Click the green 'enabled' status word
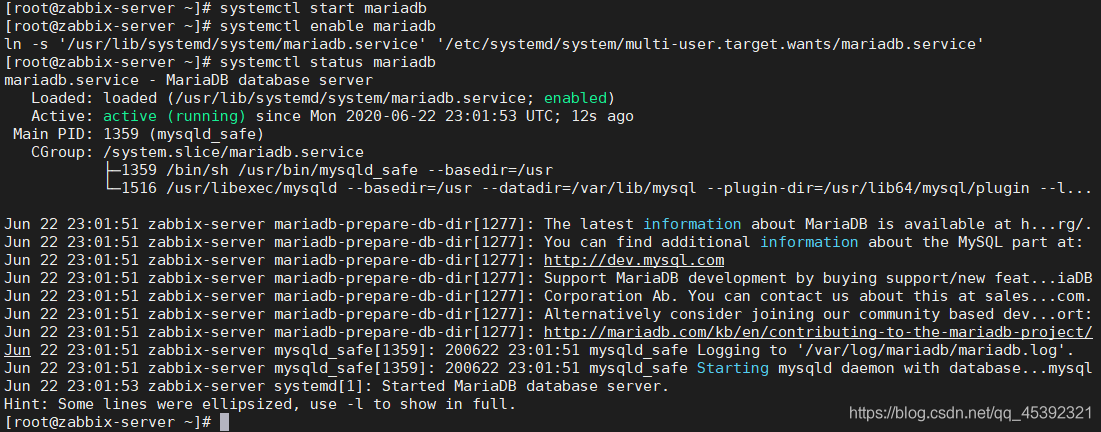This screenshot has height=432, width=1101. click(575, 98)
